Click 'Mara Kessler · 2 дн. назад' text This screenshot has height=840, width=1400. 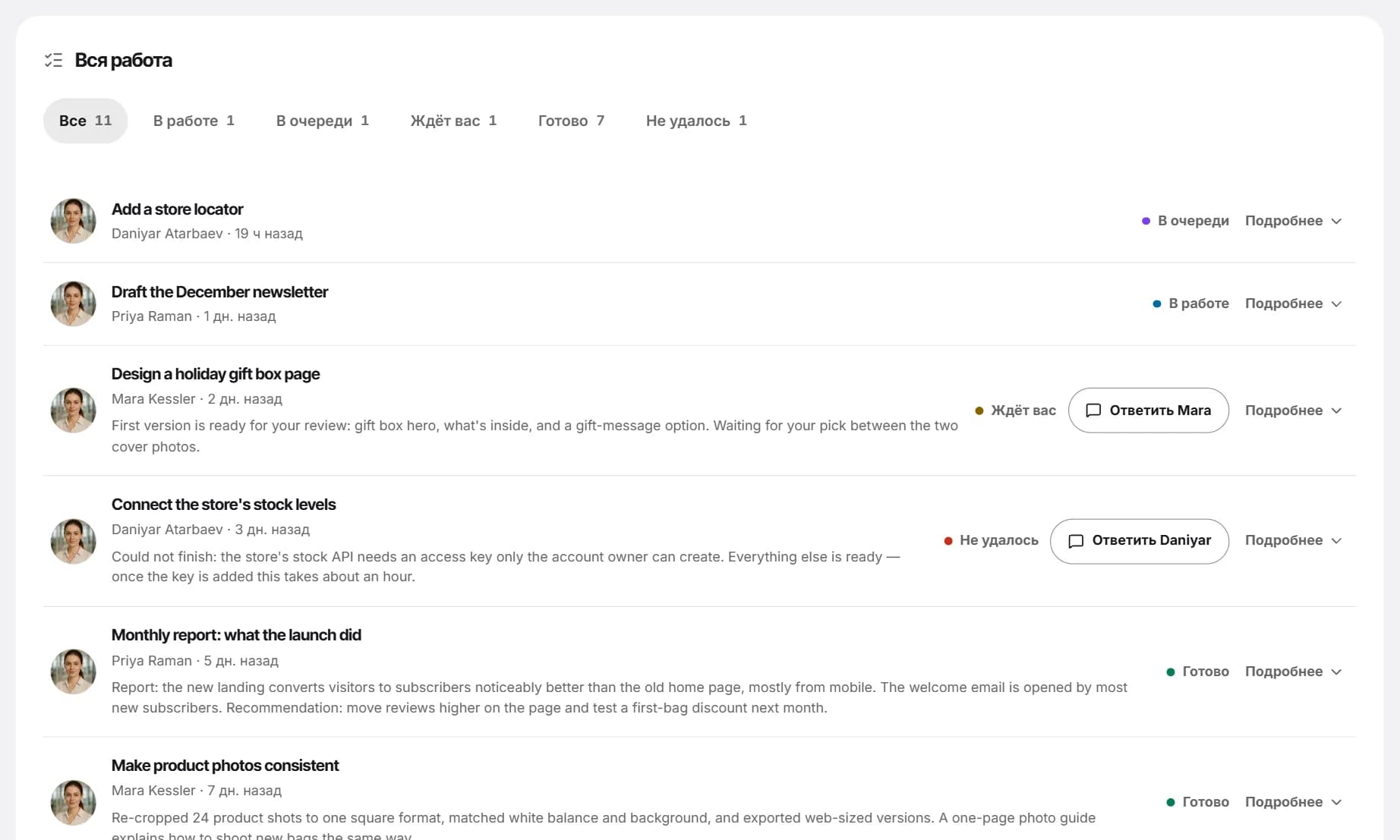click(197, 399)
